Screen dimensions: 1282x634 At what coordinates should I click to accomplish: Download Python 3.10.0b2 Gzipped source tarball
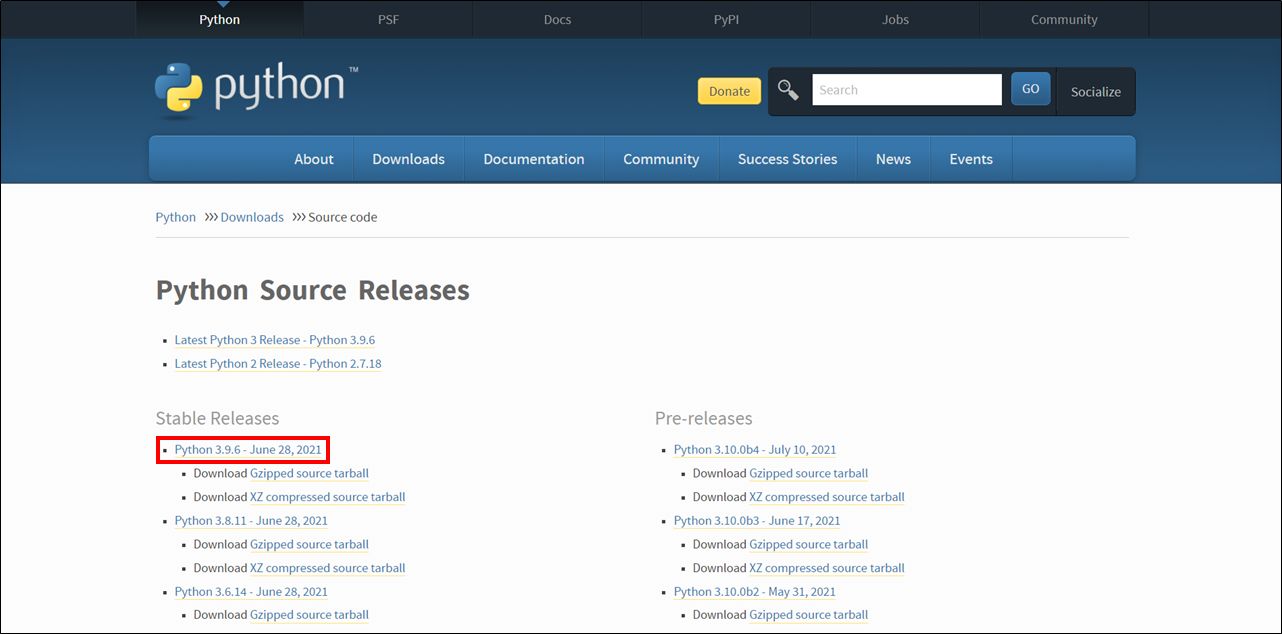point(808,615)
